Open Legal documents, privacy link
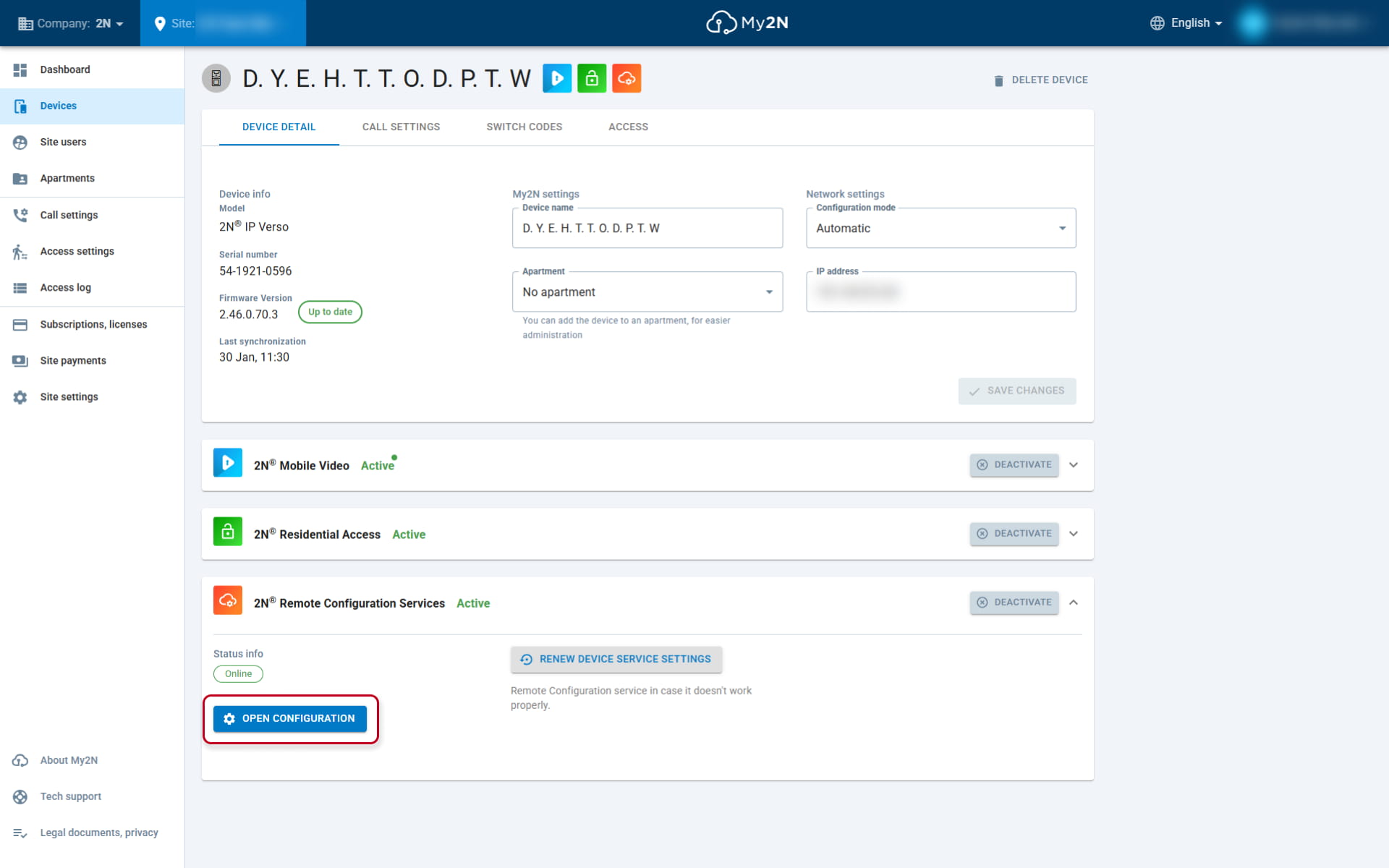 (92, 833)
